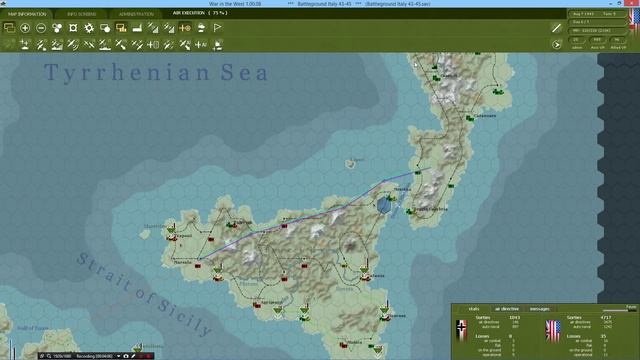Screen dimensions: 640x360
Task: Click the round arrow next button
Action: (x=556, y=44)
